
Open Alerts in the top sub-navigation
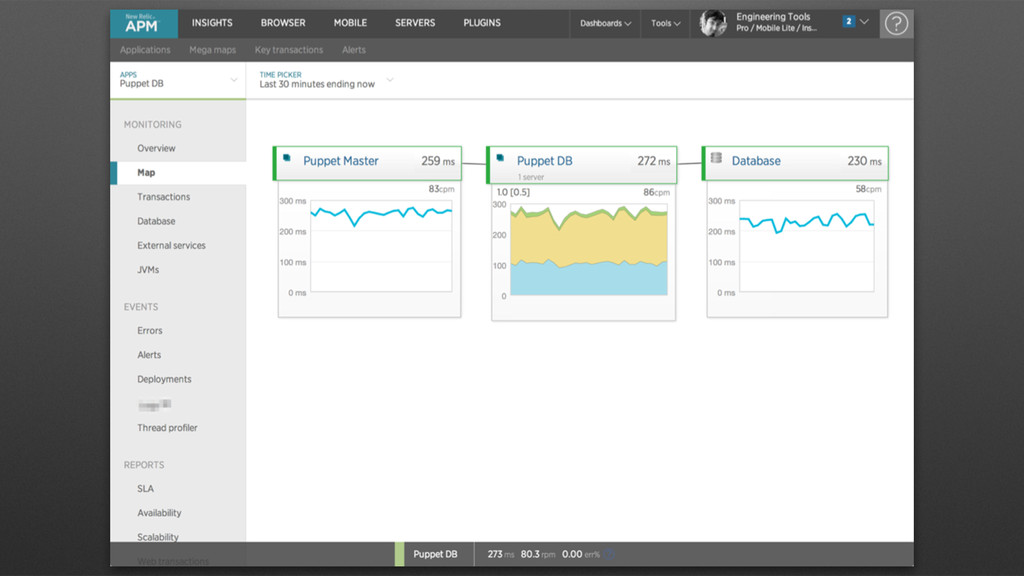pyautogui.click(x=354, y=50)
